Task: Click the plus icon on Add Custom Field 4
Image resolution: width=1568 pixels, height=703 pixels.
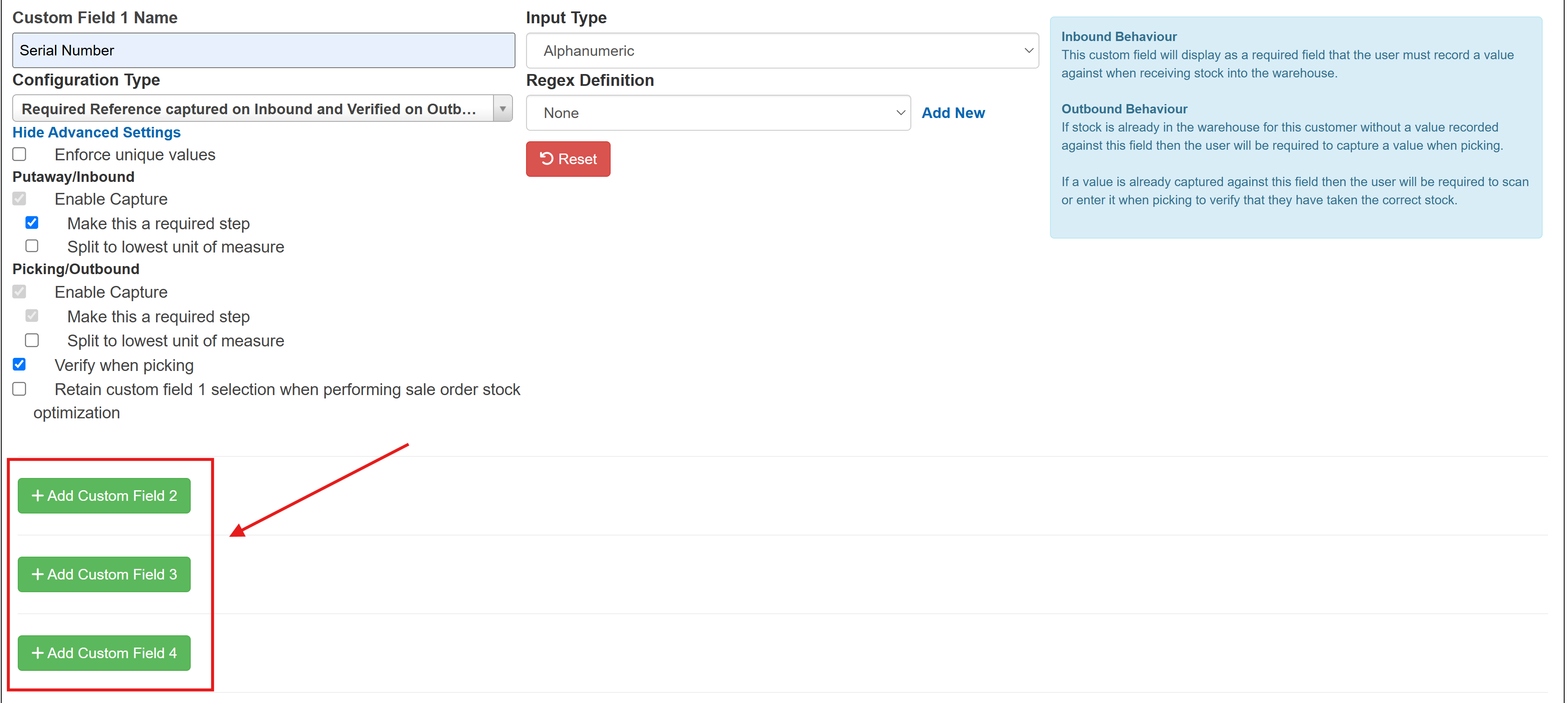Action: click(x=38, y=653)
